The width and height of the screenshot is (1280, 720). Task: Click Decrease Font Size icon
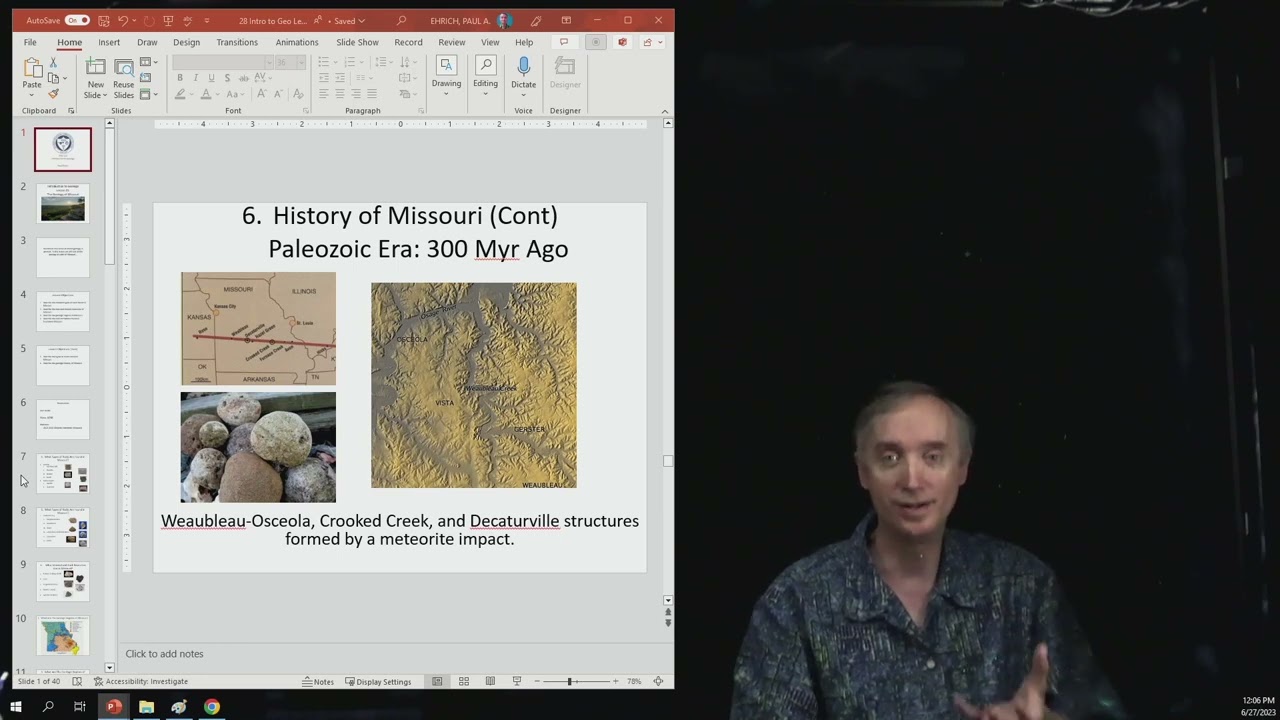277,94
